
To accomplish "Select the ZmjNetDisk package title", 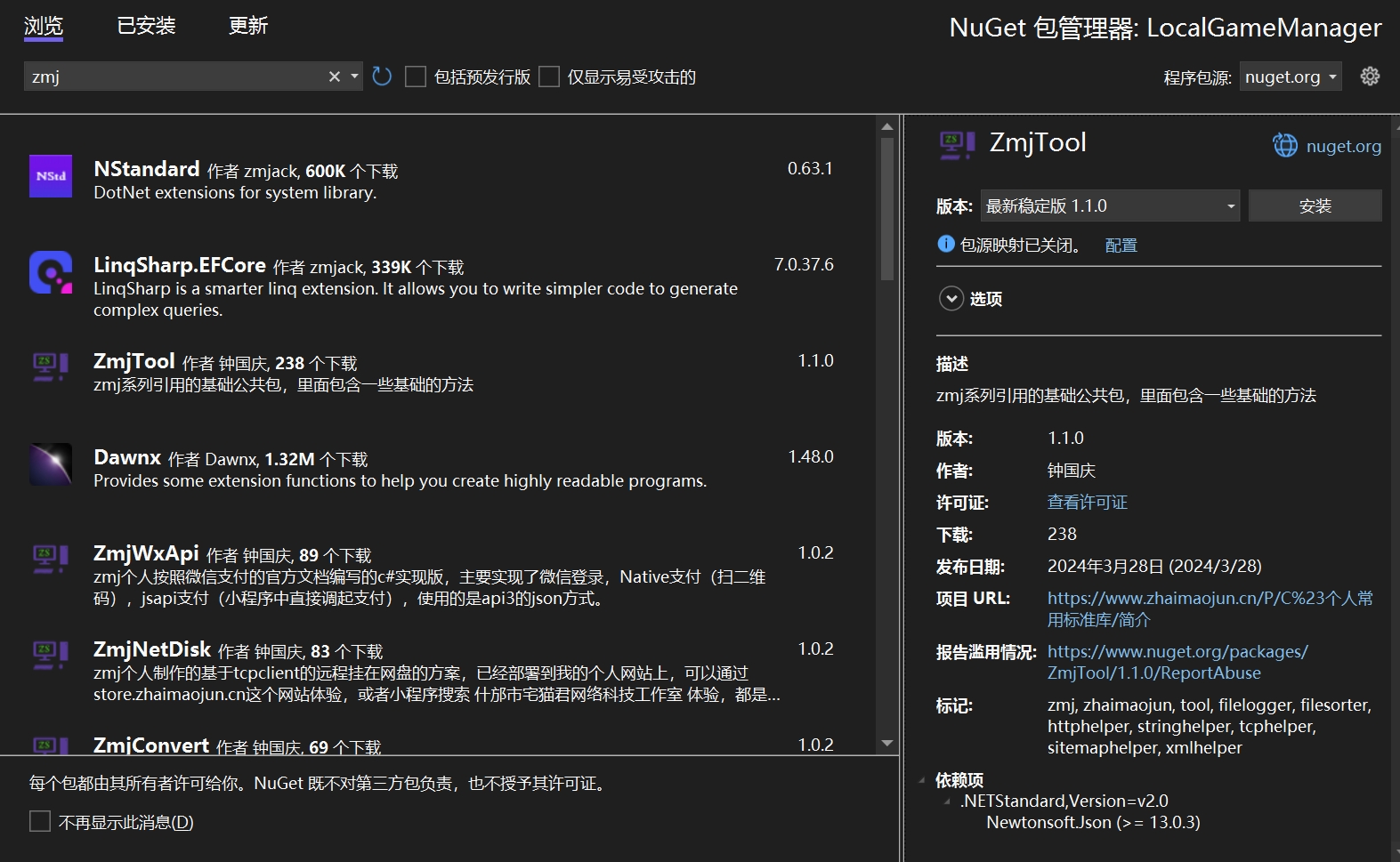I will [x=152, y=649].
